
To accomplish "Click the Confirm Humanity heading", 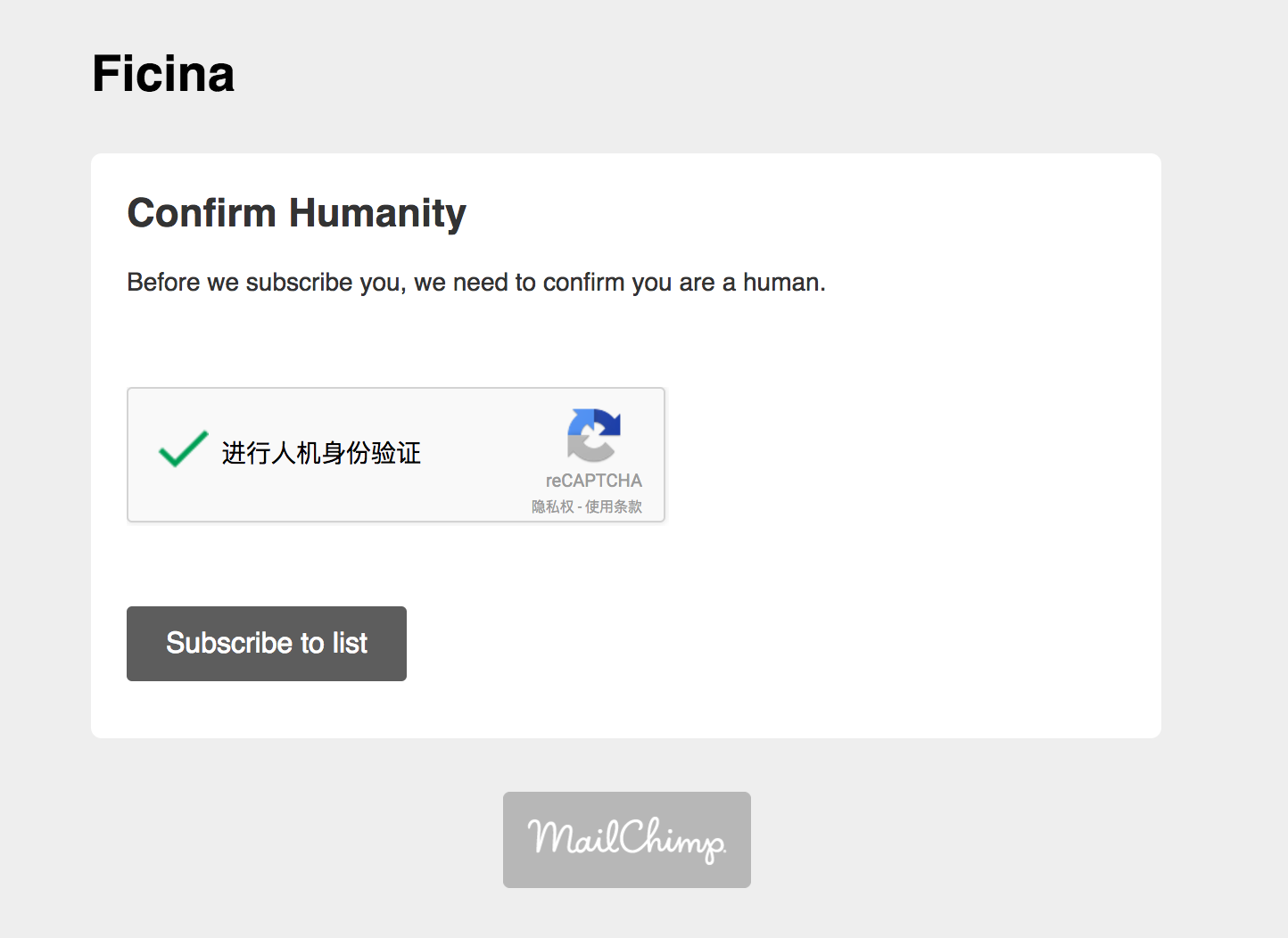I will (297, 214).
